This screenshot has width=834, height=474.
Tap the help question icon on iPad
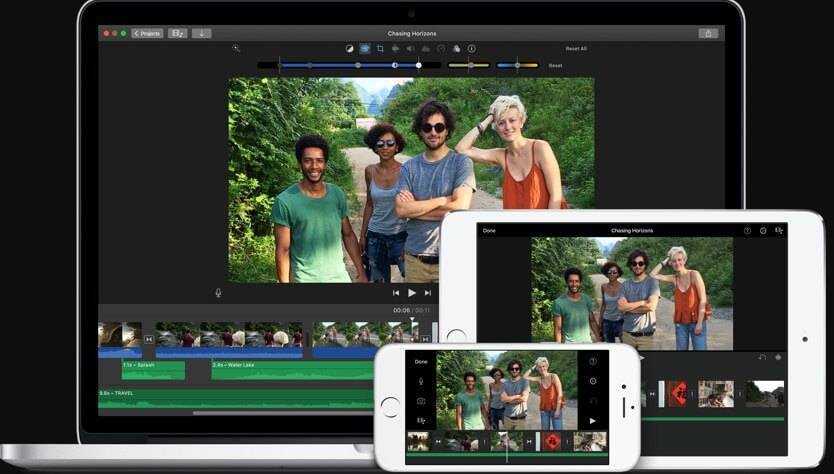747,231
